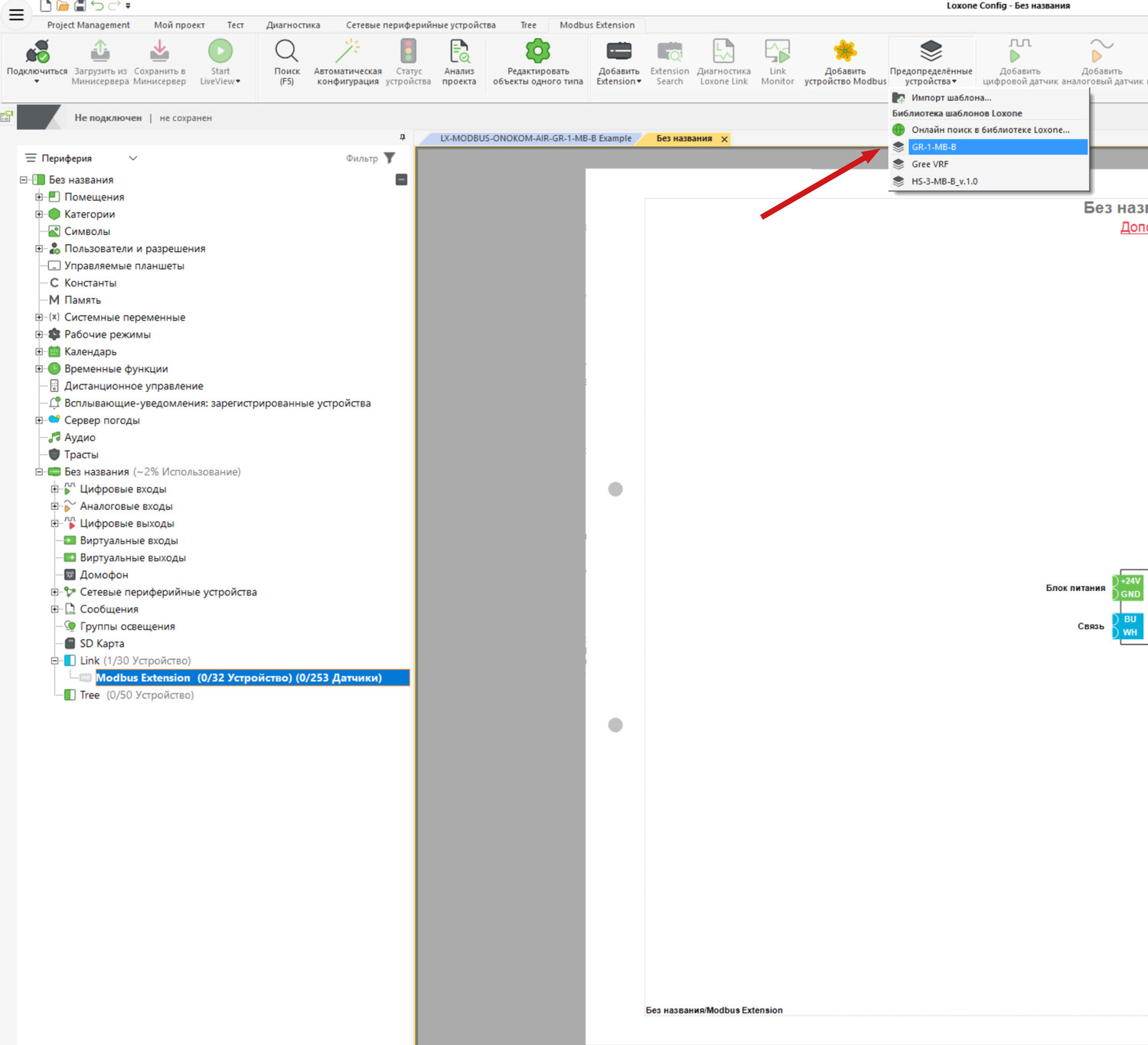Click Import template (Импорт шаблона) entry
This screenshot has height=1045, width=1148.
951,97
